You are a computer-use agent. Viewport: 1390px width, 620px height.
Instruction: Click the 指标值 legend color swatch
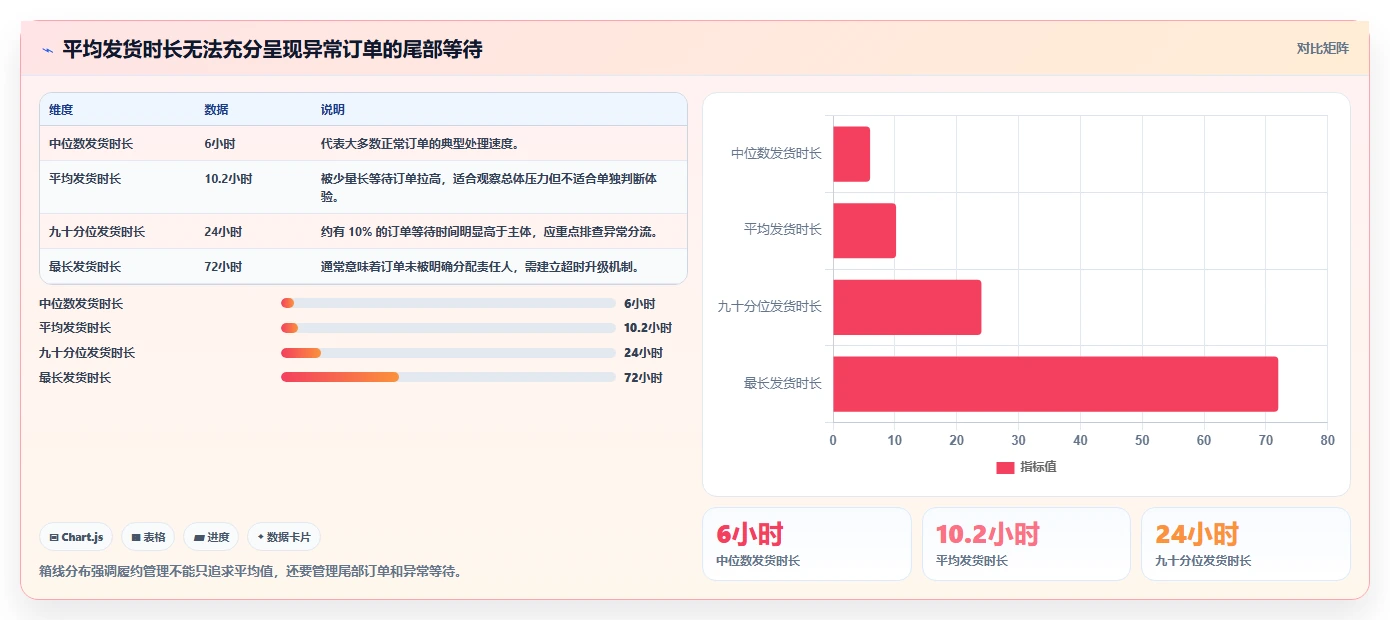pyautogui.click(x=1005, y=467)
